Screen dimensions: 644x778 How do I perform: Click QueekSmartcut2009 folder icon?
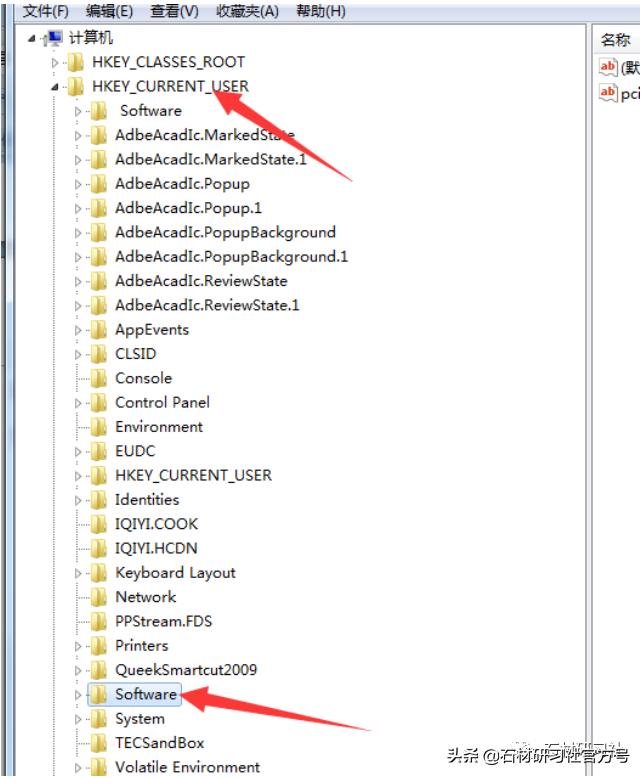point(98,670)
